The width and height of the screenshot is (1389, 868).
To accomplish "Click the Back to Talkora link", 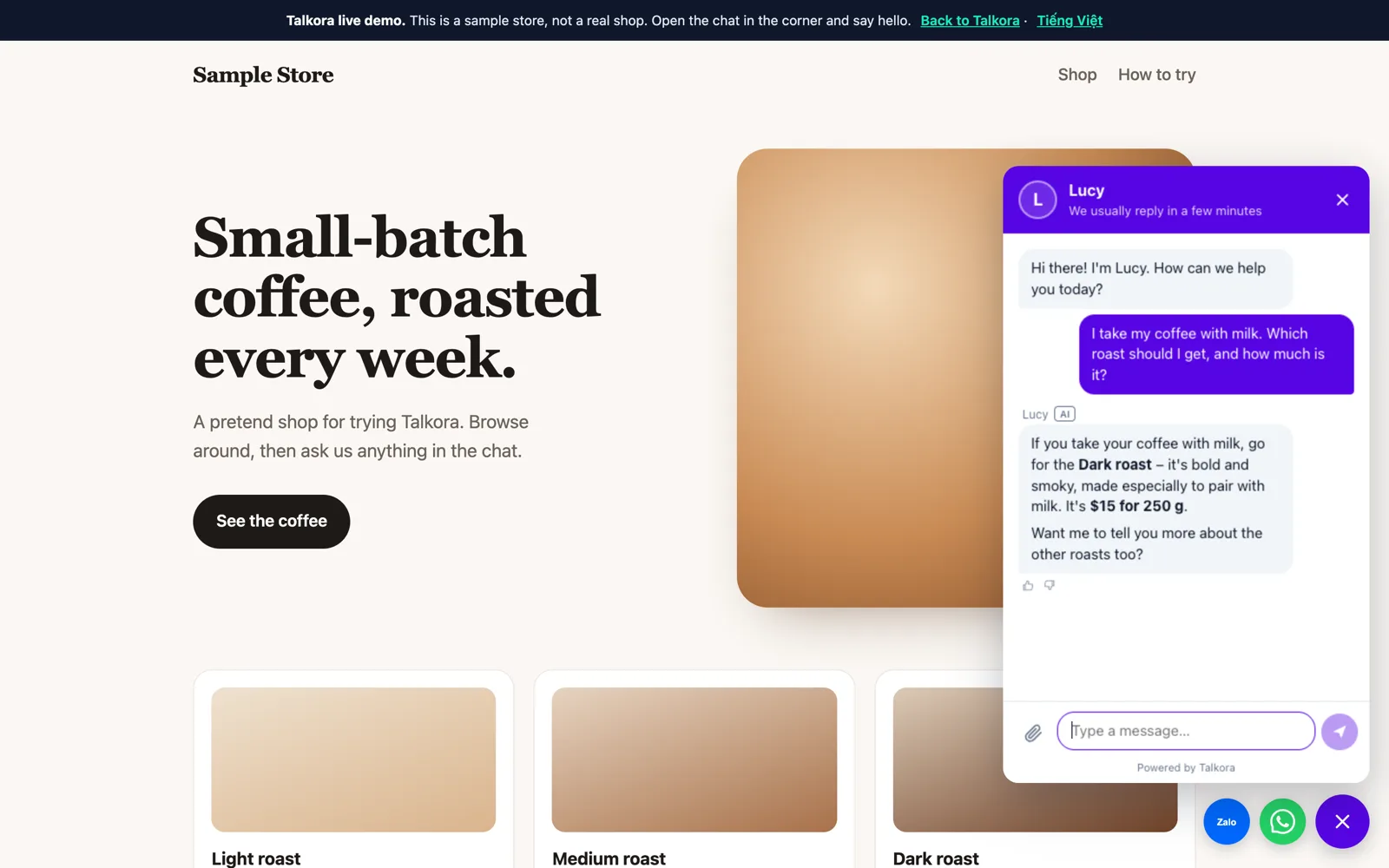I will 970,20.
